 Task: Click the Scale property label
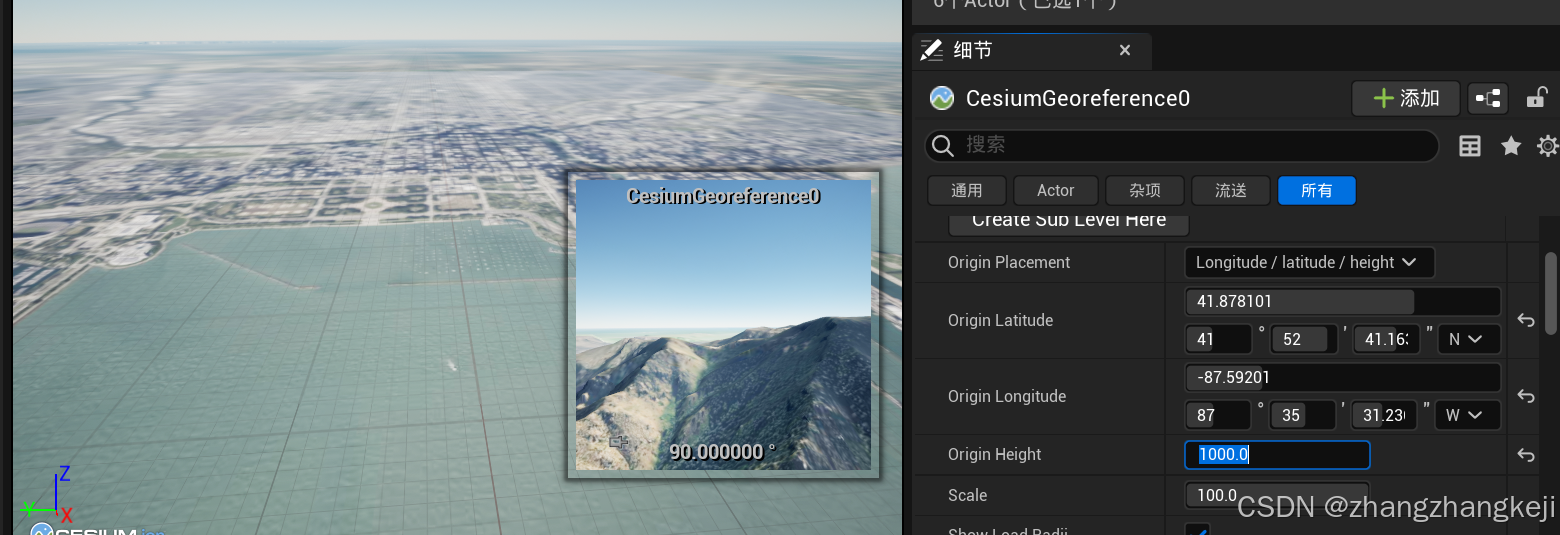click(967, 495)
